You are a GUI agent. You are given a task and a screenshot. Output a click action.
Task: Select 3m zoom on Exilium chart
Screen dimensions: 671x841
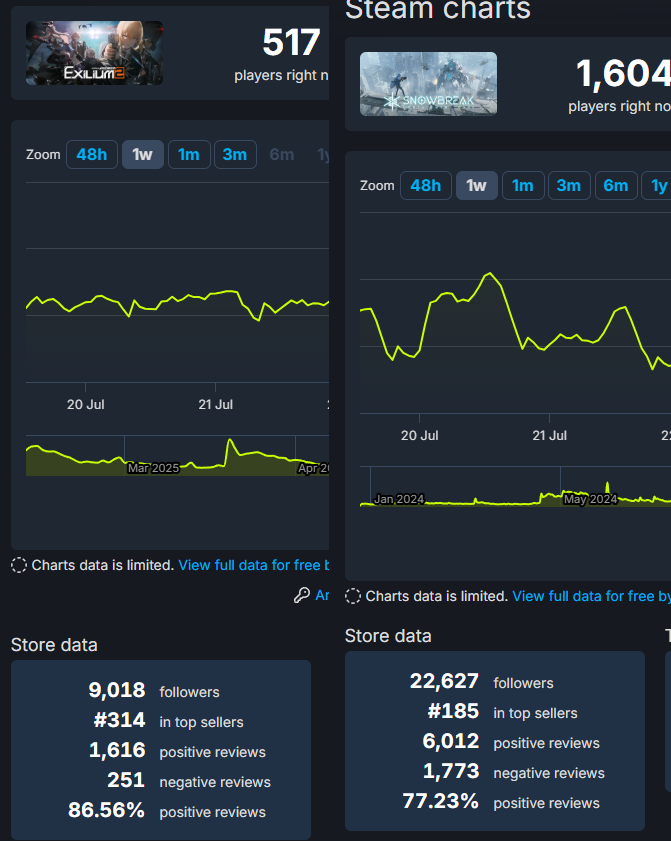point(235,154)
